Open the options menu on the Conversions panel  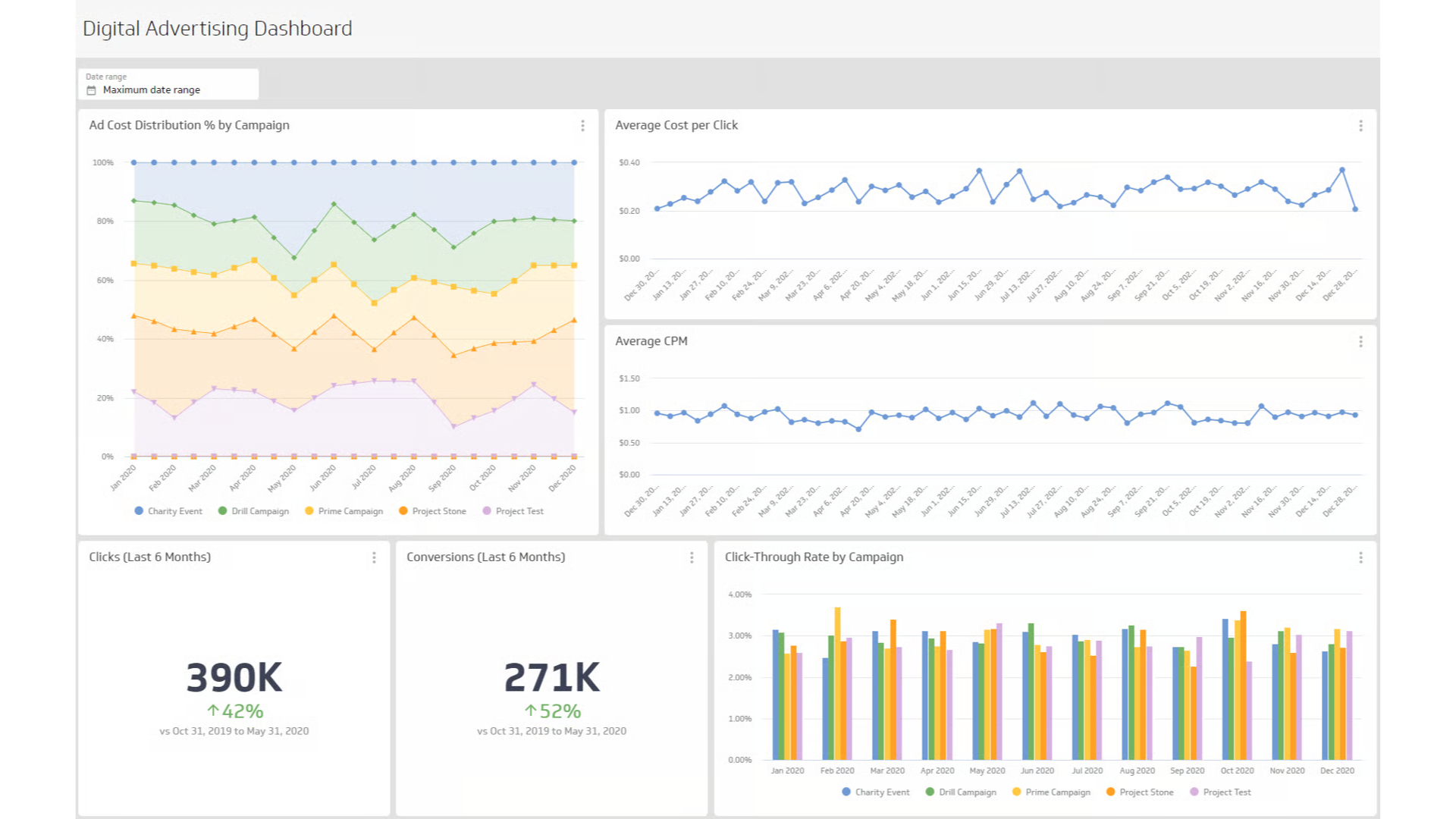[692, 557]
